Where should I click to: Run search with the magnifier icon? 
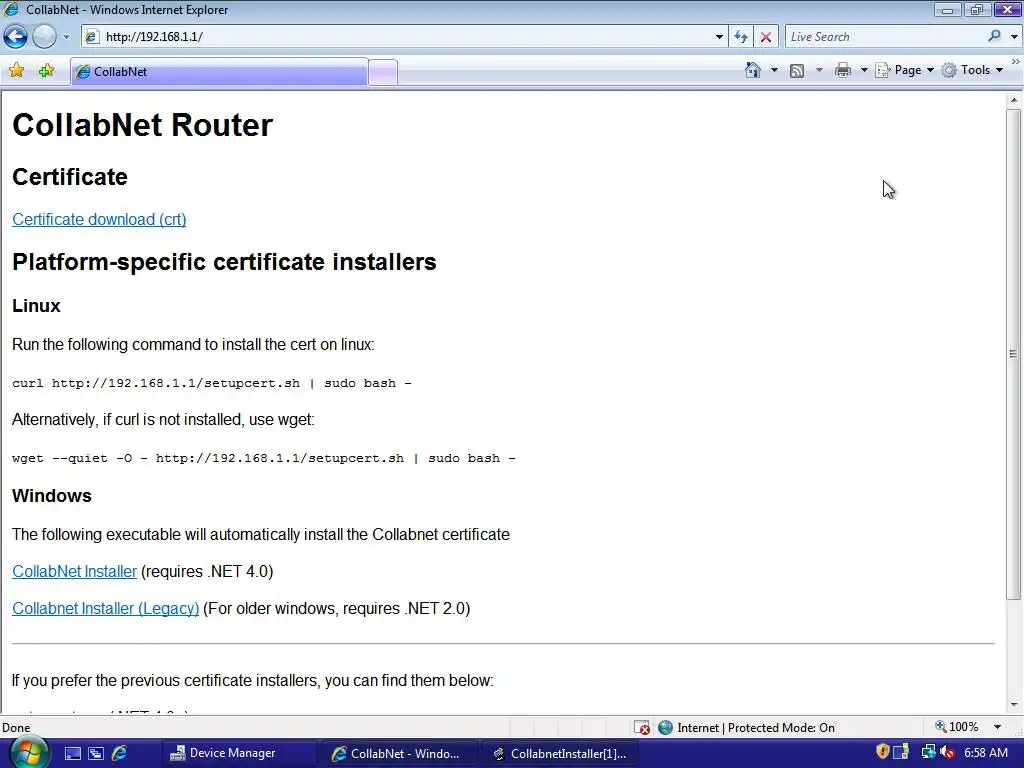995,36
